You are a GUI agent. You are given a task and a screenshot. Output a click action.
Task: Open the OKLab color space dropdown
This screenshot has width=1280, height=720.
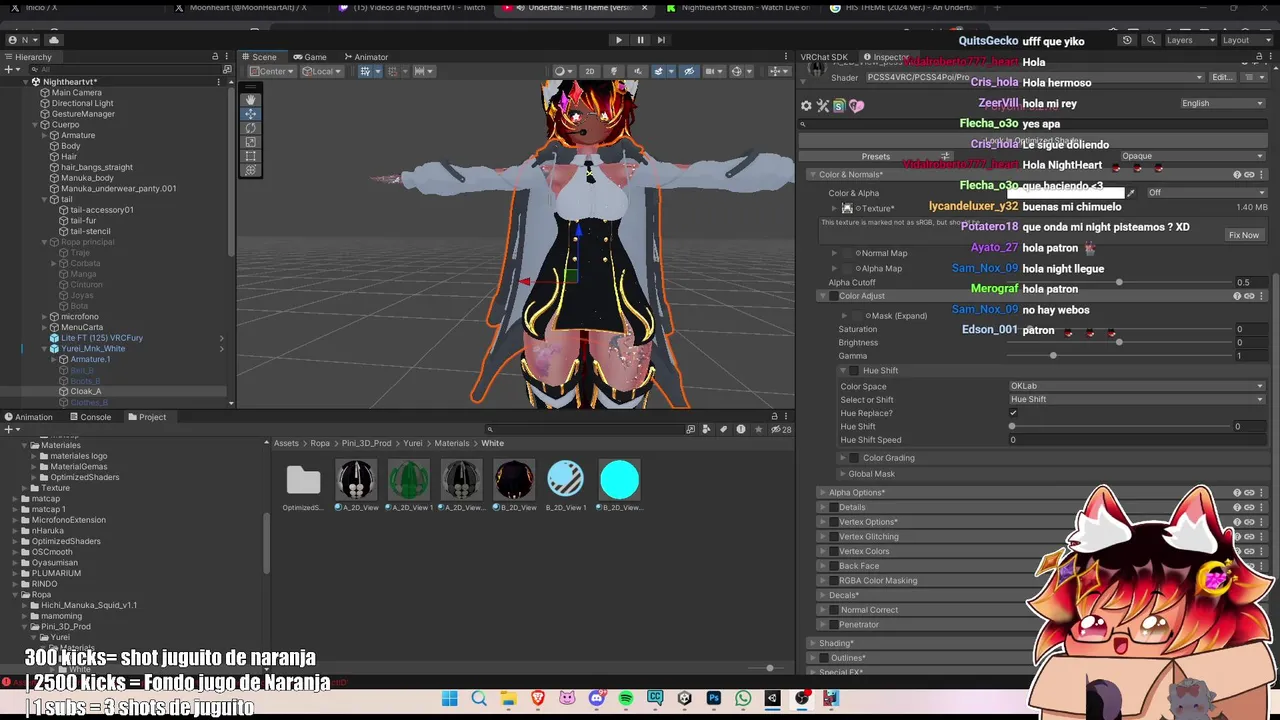point(1137,386)
